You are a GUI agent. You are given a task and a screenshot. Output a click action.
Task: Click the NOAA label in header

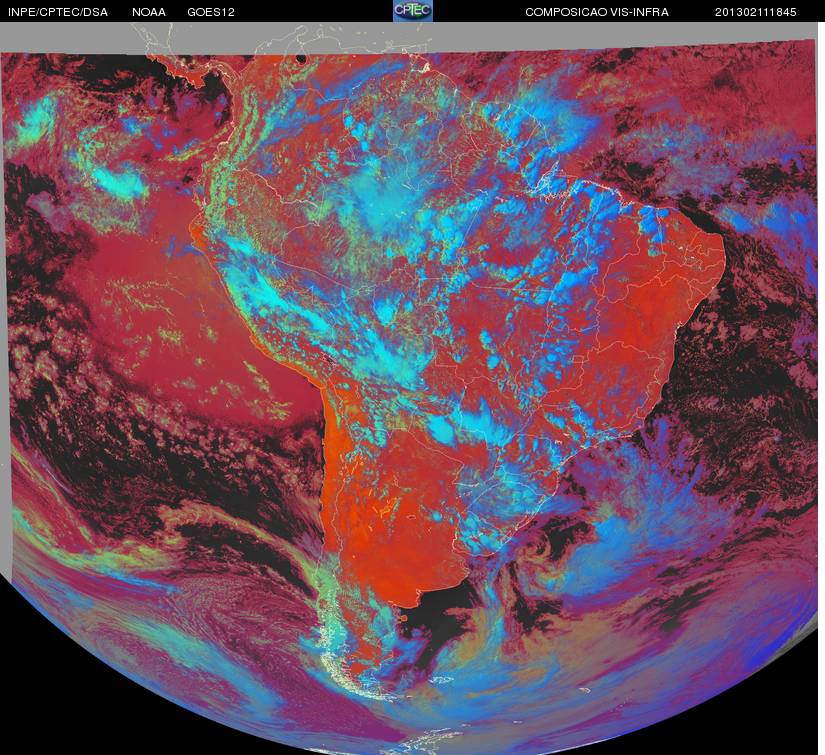pos(149,12)
